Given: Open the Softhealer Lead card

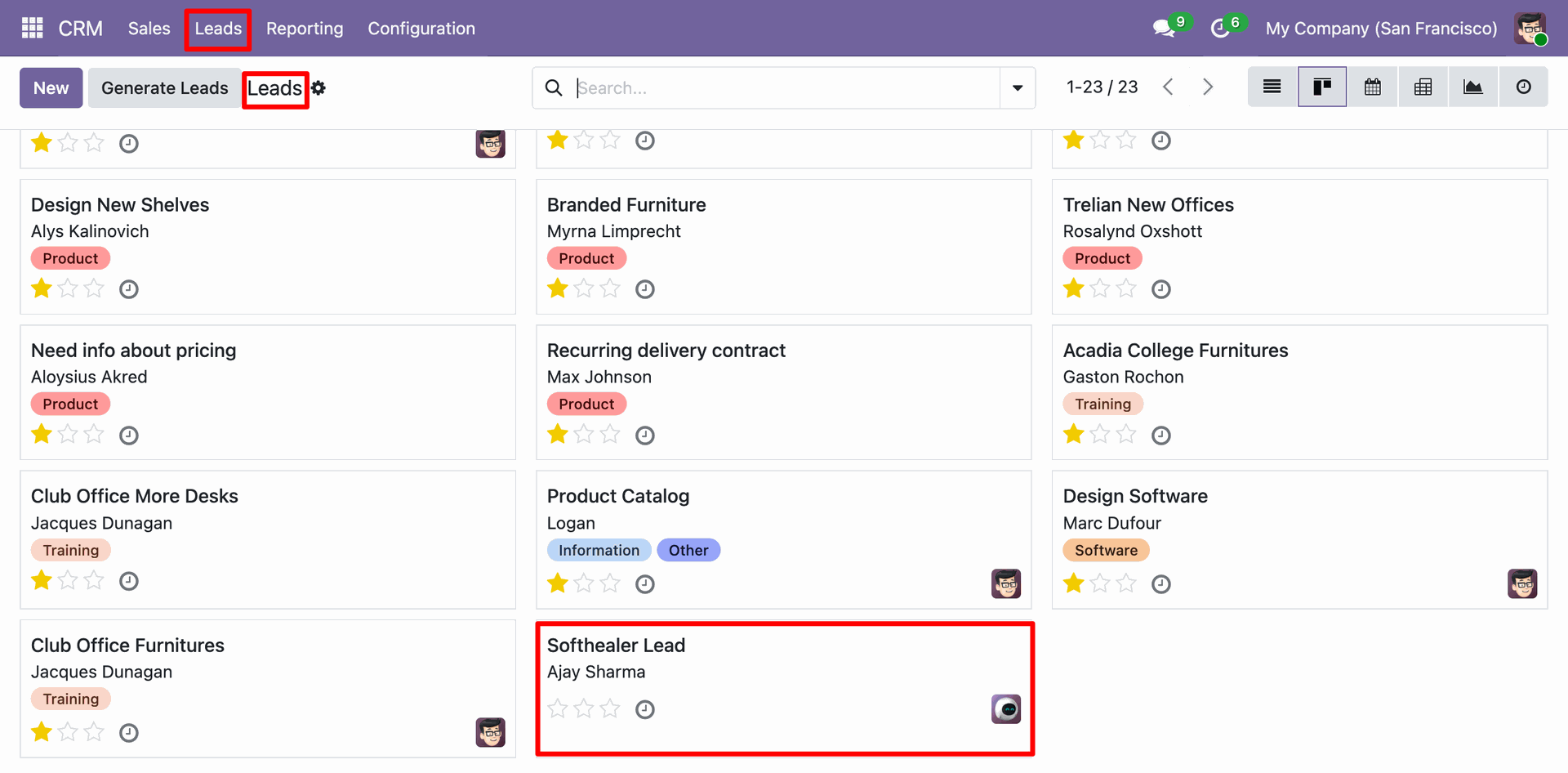Looking at the screenshot, I should [x=784, y=688].
